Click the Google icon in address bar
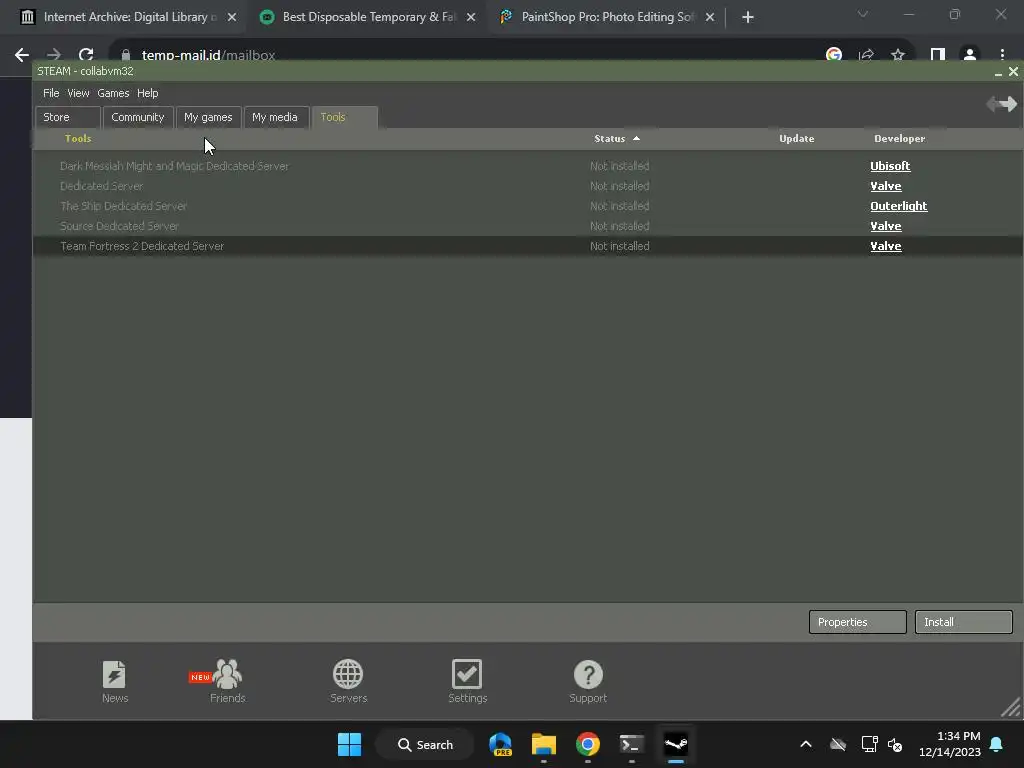 (833, 55)
